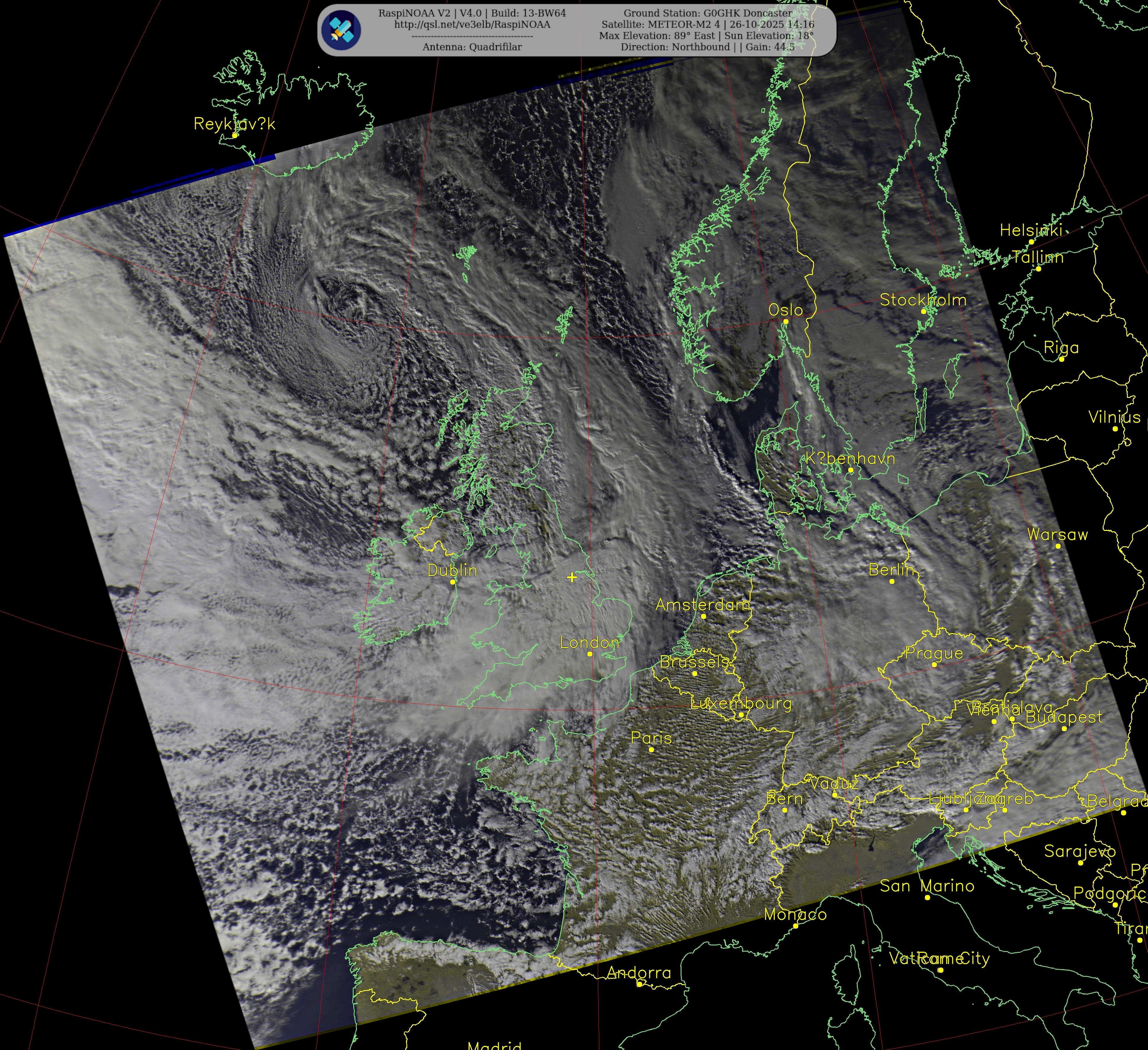1148x1050 pixels.
Task: Open the qsl.net RaspiNOAA URL in header
Action: pyautogui.click(x=472, y=25)
